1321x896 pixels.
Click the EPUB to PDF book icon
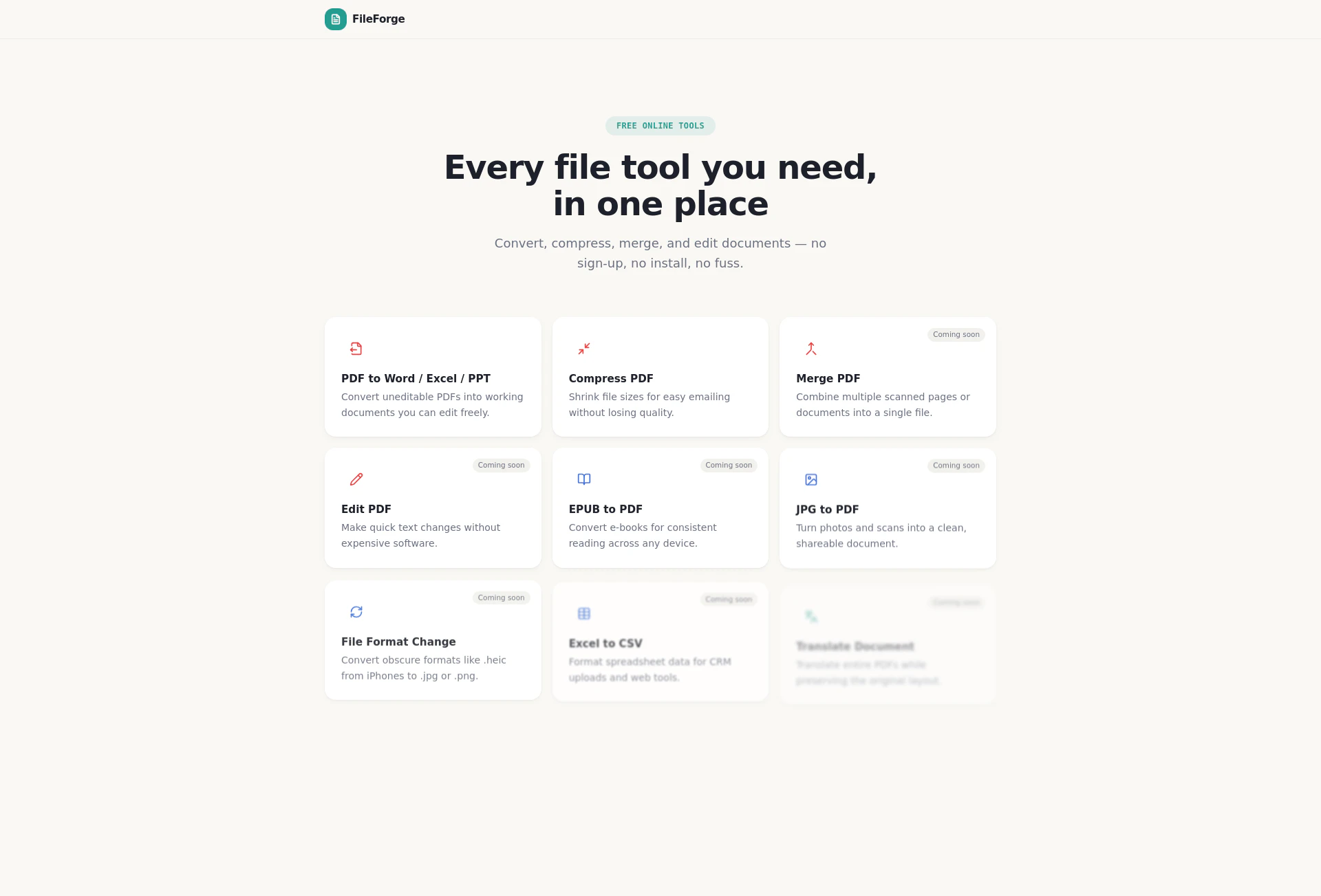[583, 479]
